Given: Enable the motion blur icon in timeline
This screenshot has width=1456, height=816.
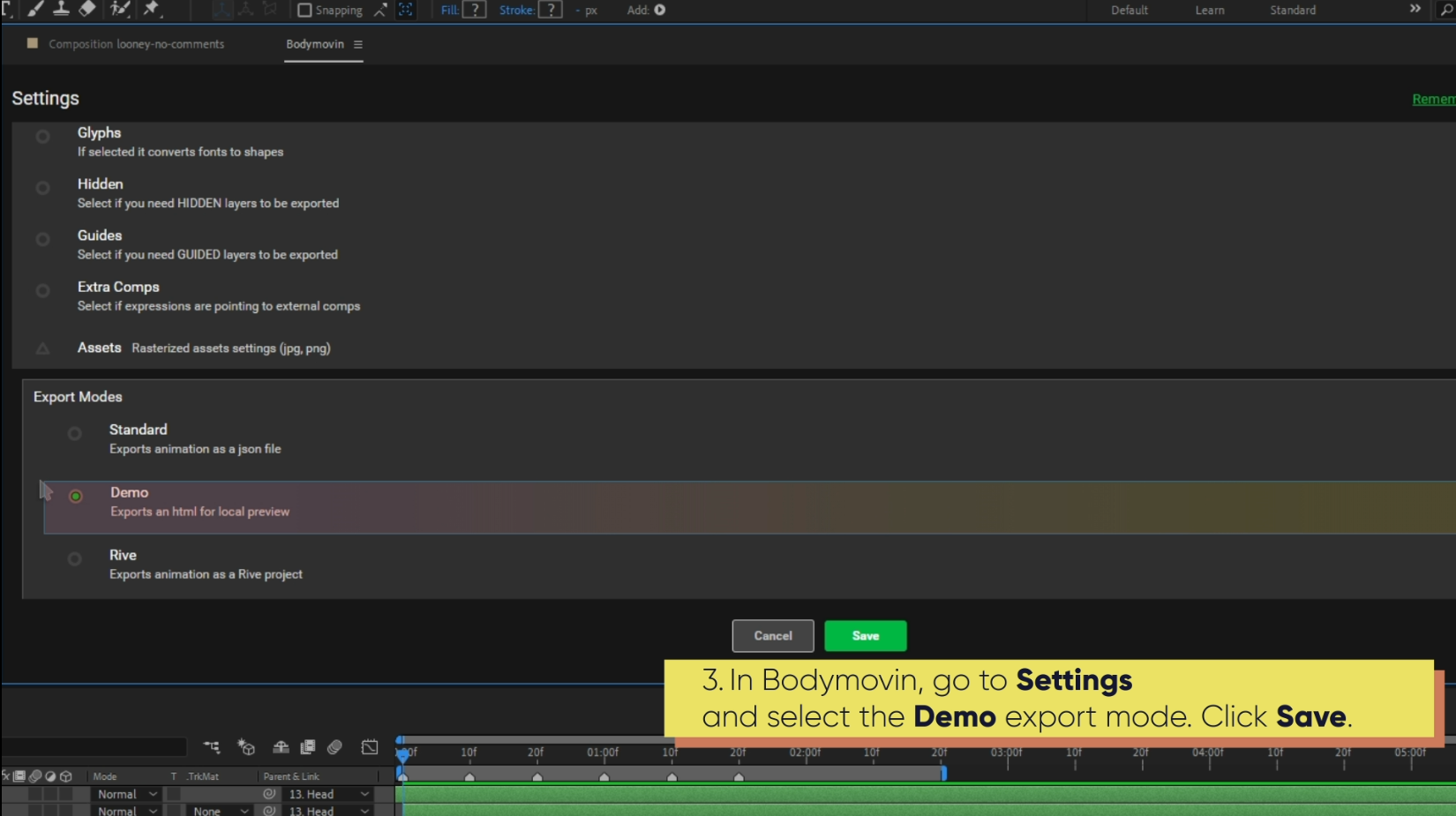Looking at the screenshot, I should tap(334, 747).
